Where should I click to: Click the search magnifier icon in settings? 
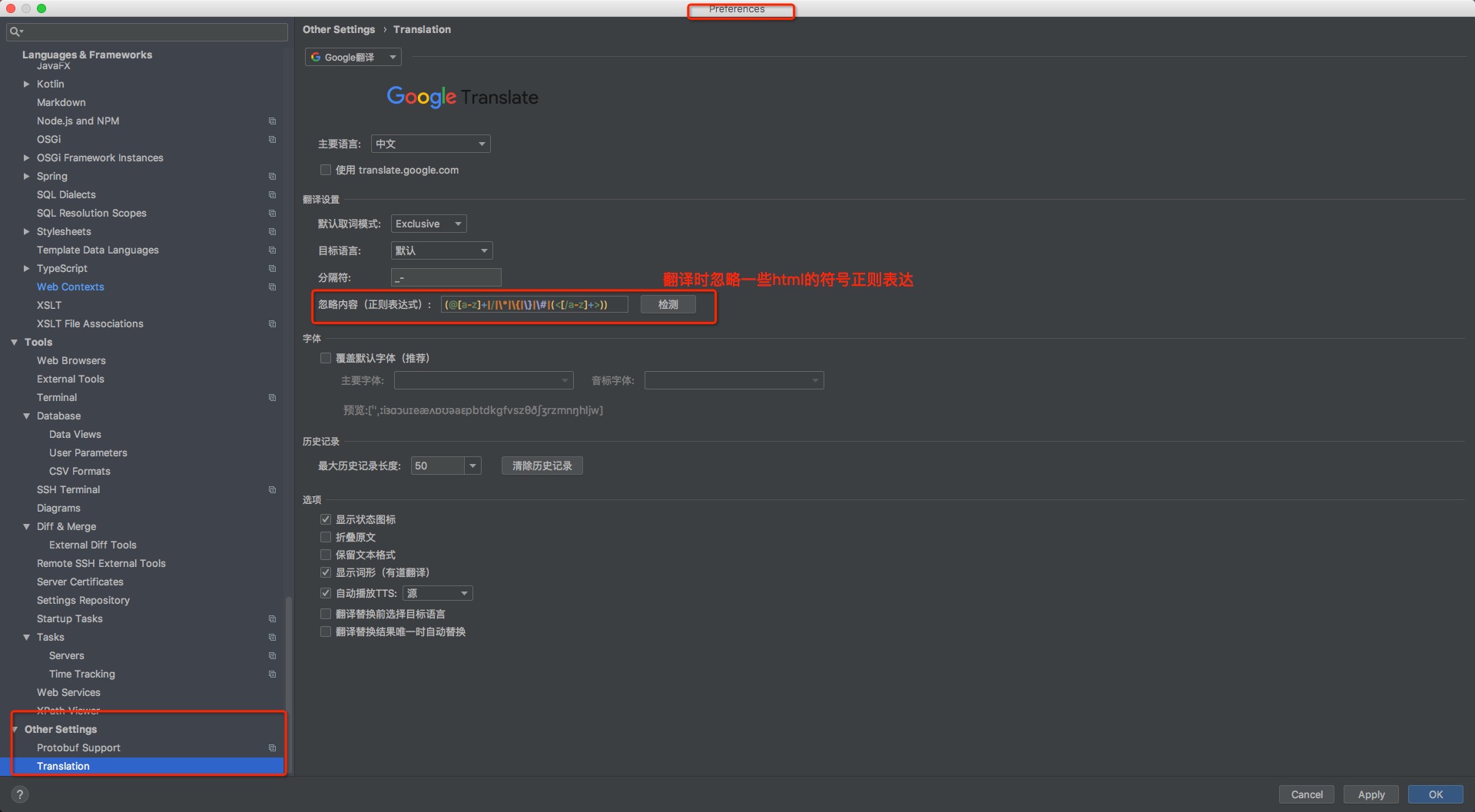15,31
